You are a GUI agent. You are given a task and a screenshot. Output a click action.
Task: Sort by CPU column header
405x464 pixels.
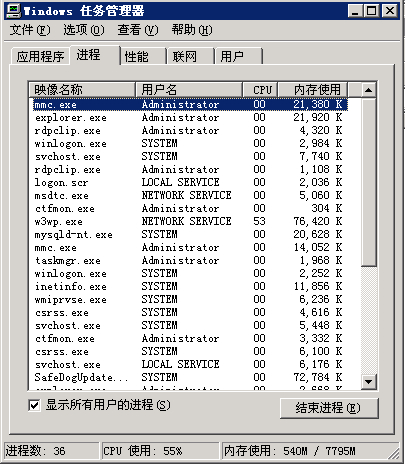[x=260, y=90]
